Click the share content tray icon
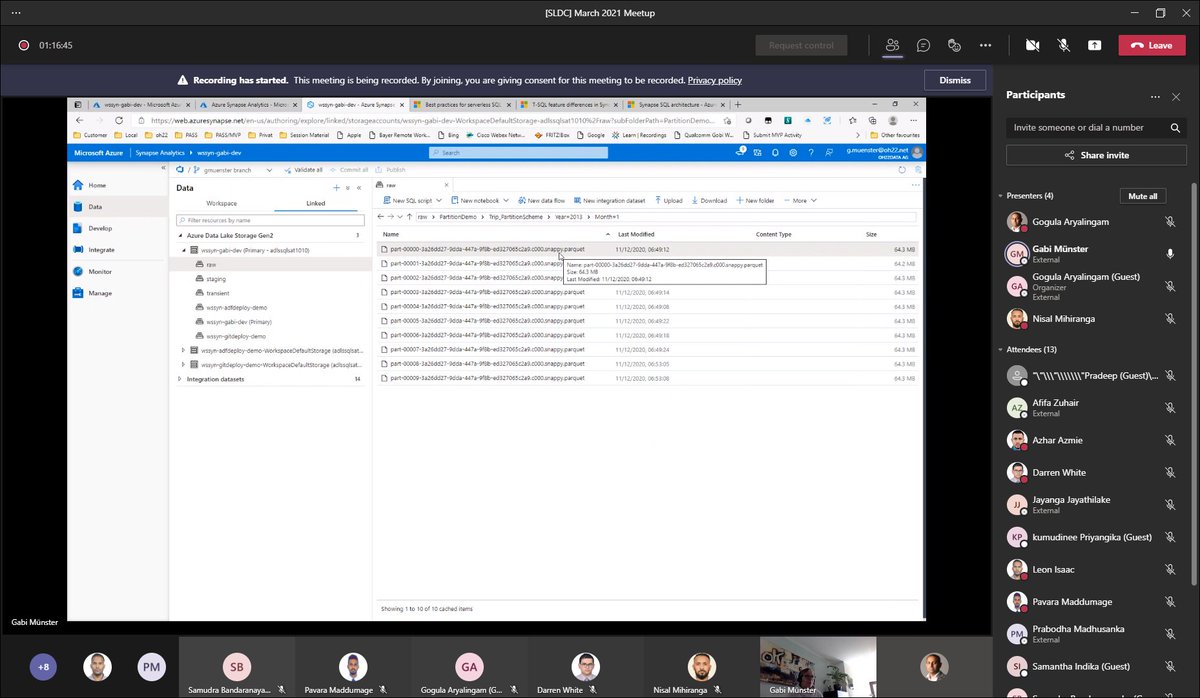Image resolution: width=1200 pixels, height=698 pixels. click(1095, 45)
